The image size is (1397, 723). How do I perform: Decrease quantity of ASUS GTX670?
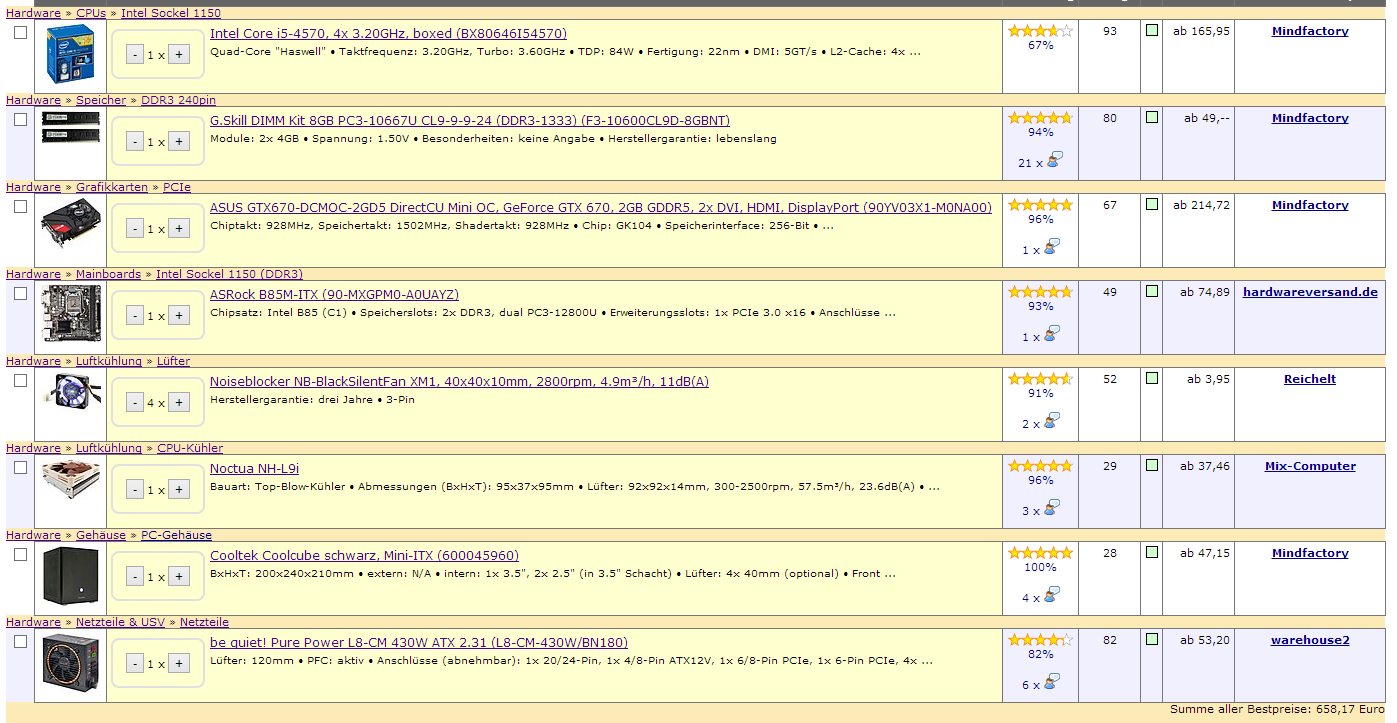[135, 229]
